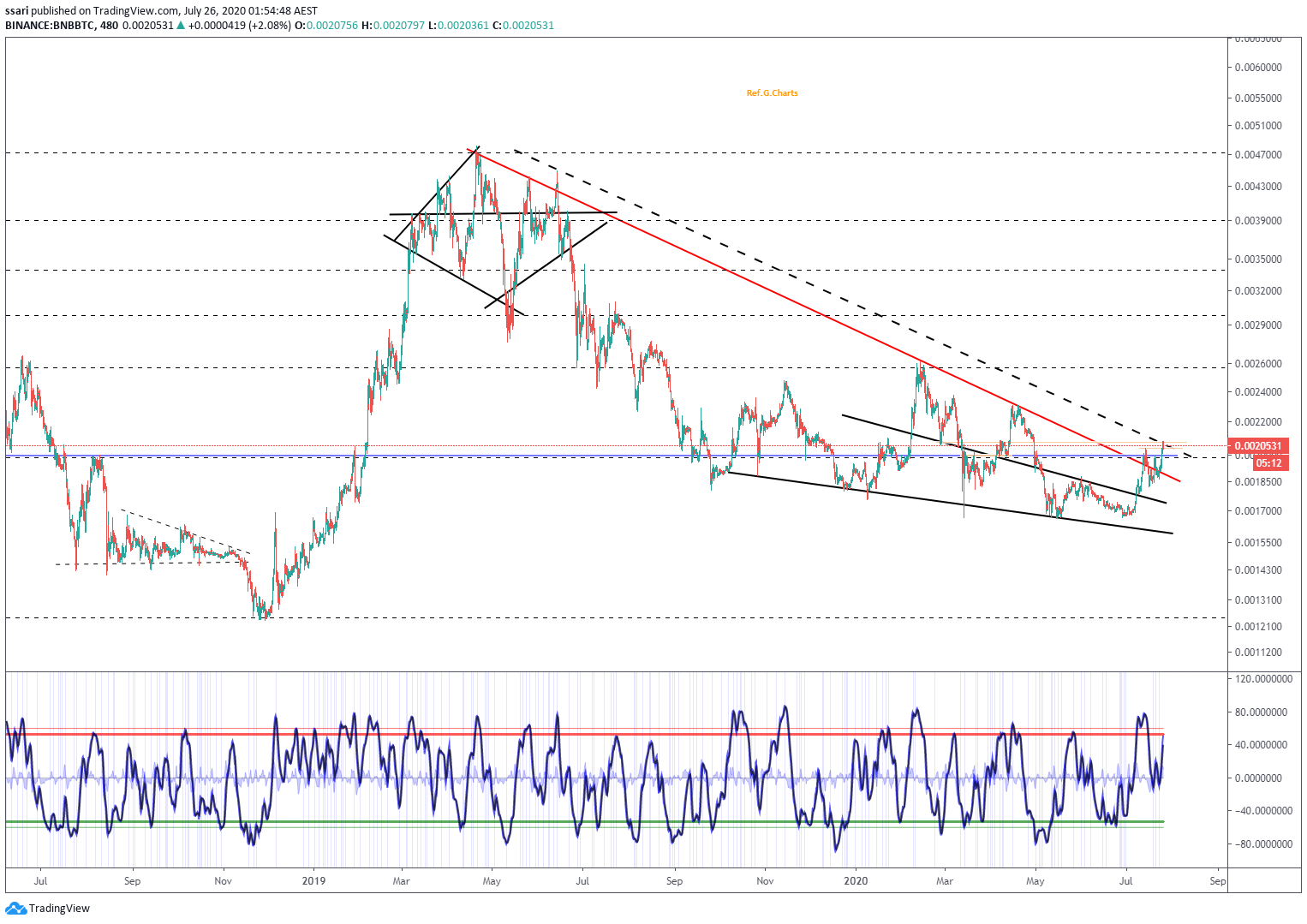Click the green up-triangle change indicator
Screen dimensions: 1307x924
pos(181,26)
